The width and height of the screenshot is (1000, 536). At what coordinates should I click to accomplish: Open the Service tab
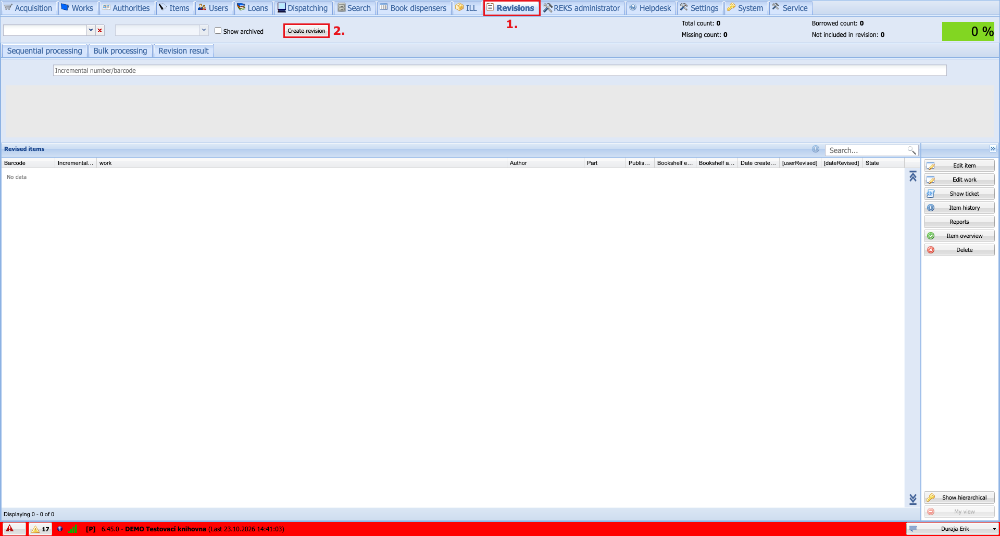790,8
